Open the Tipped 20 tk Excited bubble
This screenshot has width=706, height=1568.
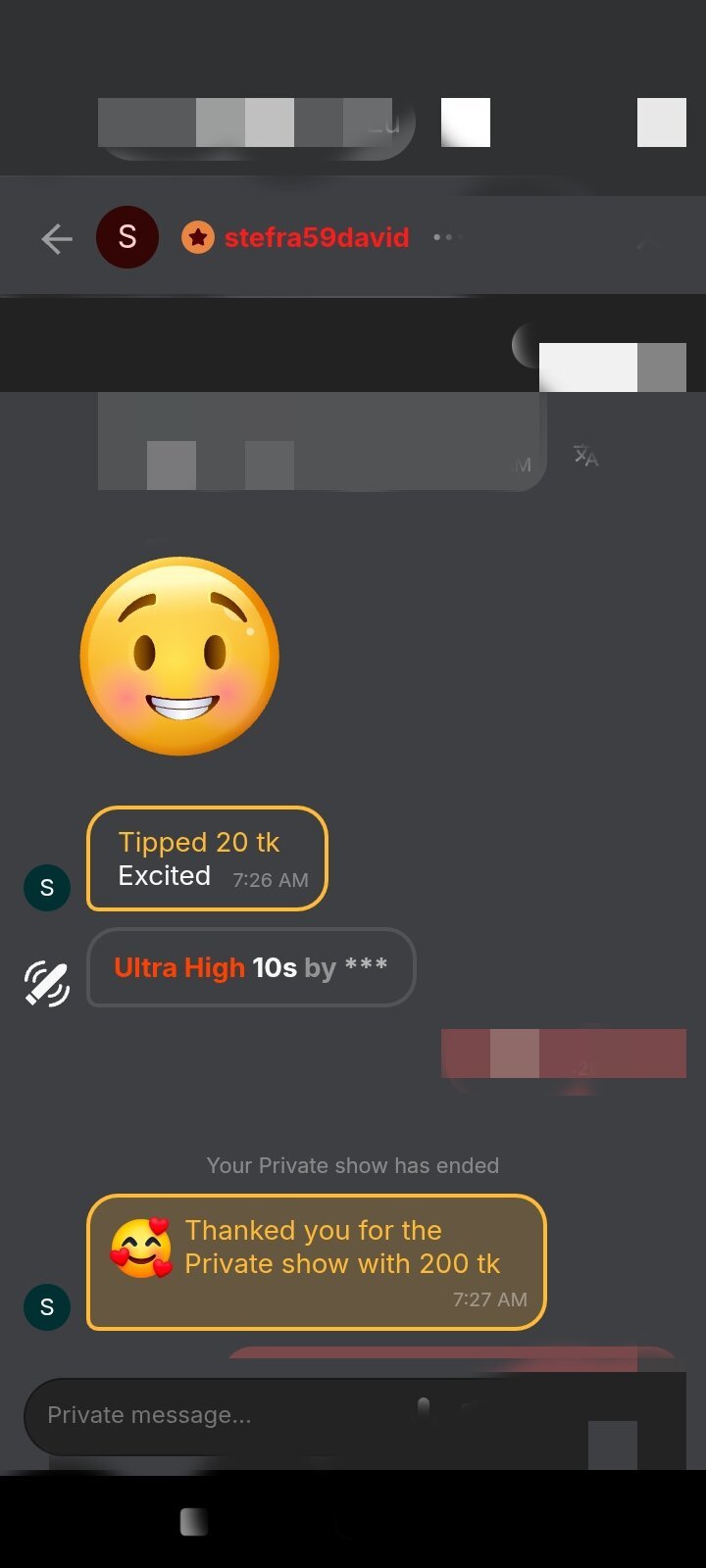[x=207, y=858]
